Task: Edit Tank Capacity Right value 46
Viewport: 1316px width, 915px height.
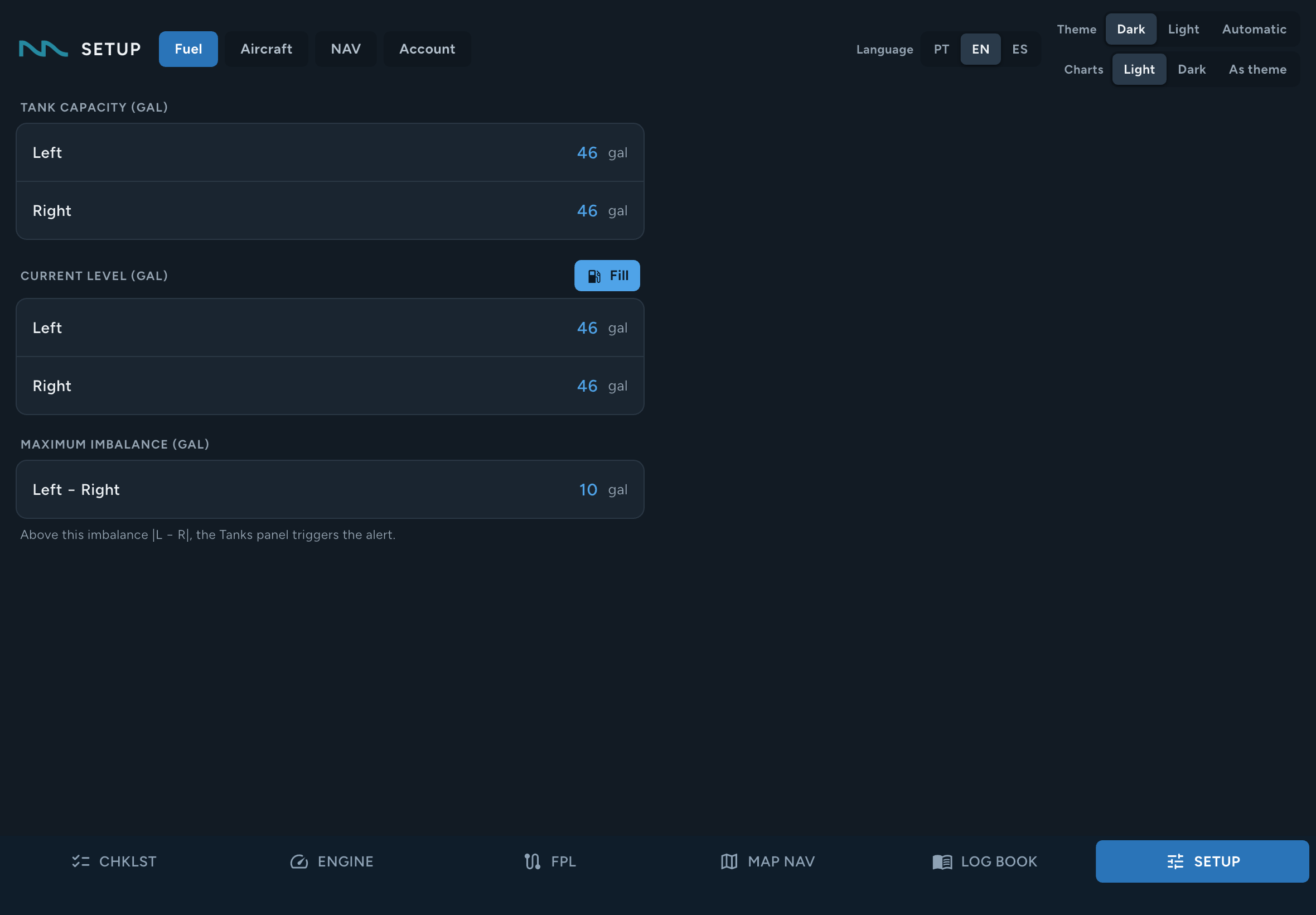Action: pyautogui.click(x=587, y=210)
